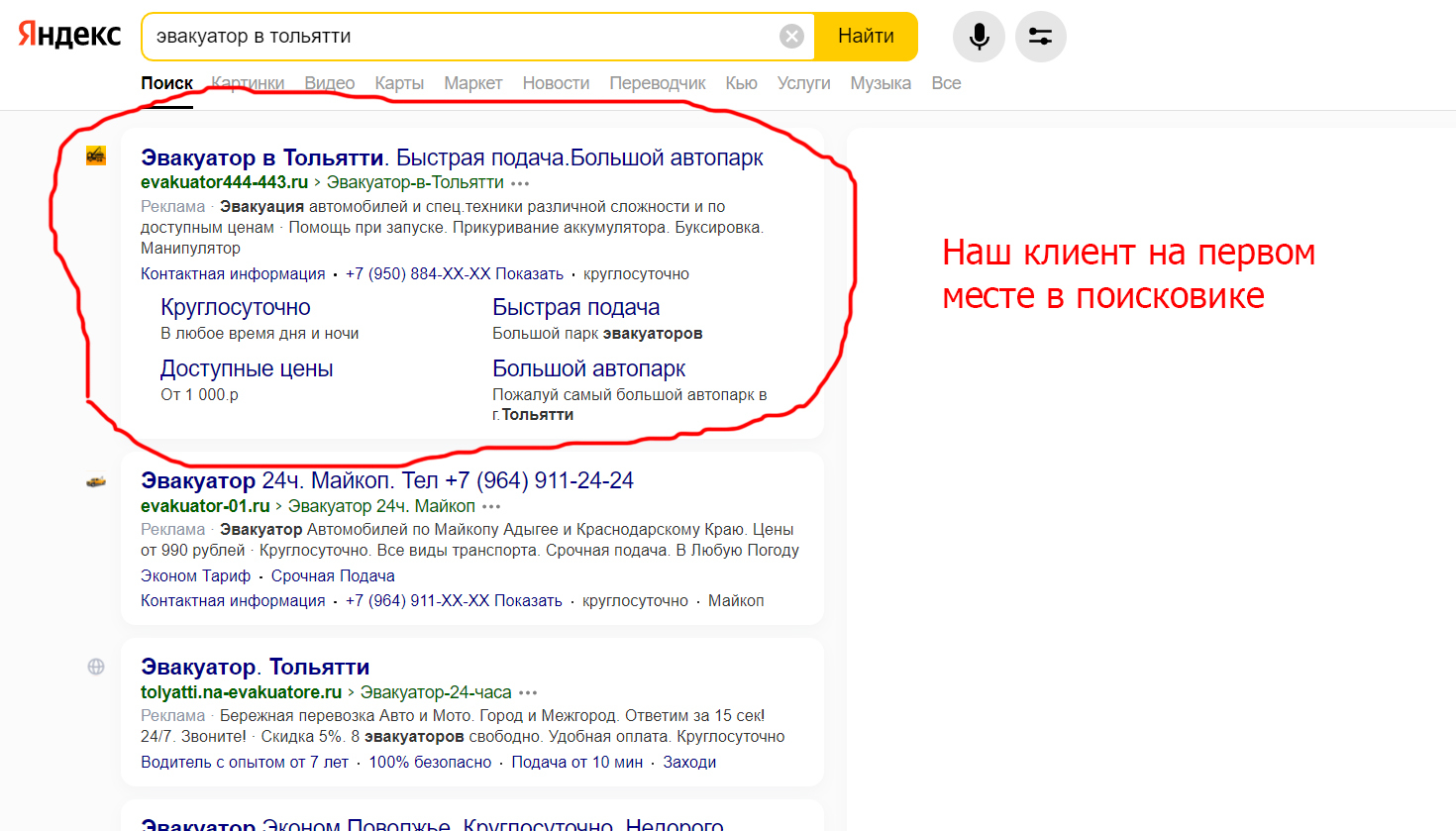Screen dimensions: 1456x831
Task: Click the Yandex logo
Action: [x=69, y=36]
